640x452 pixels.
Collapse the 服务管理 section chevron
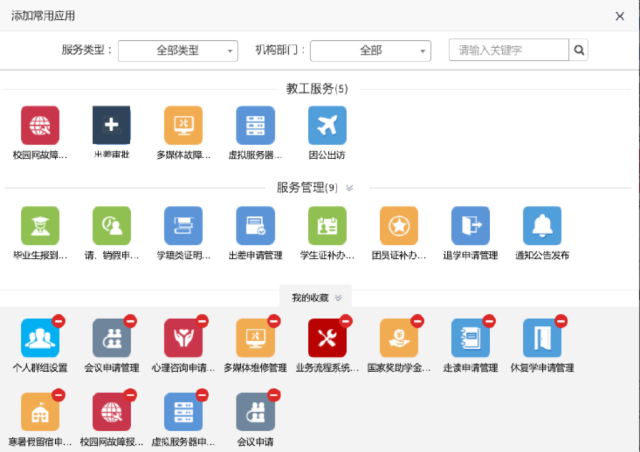point(349,187)
